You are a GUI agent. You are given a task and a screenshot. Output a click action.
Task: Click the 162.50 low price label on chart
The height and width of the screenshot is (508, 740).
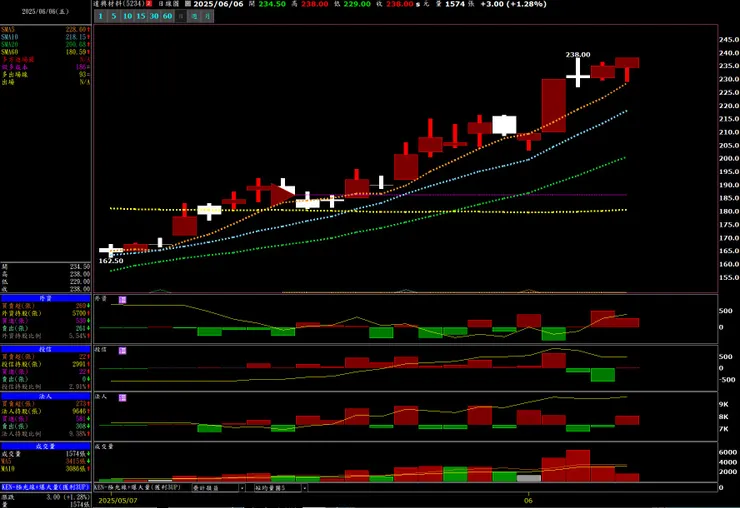111,261
